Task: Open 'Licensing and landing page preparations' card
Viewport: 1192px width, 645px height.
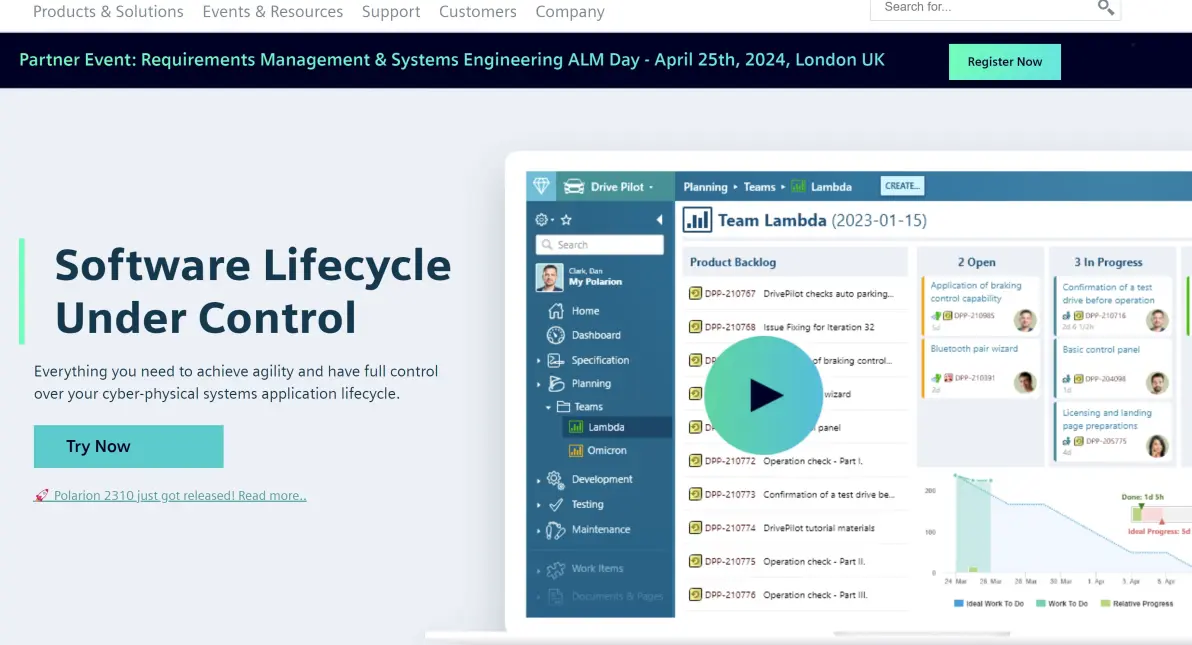Action: tap(1113, 432)
